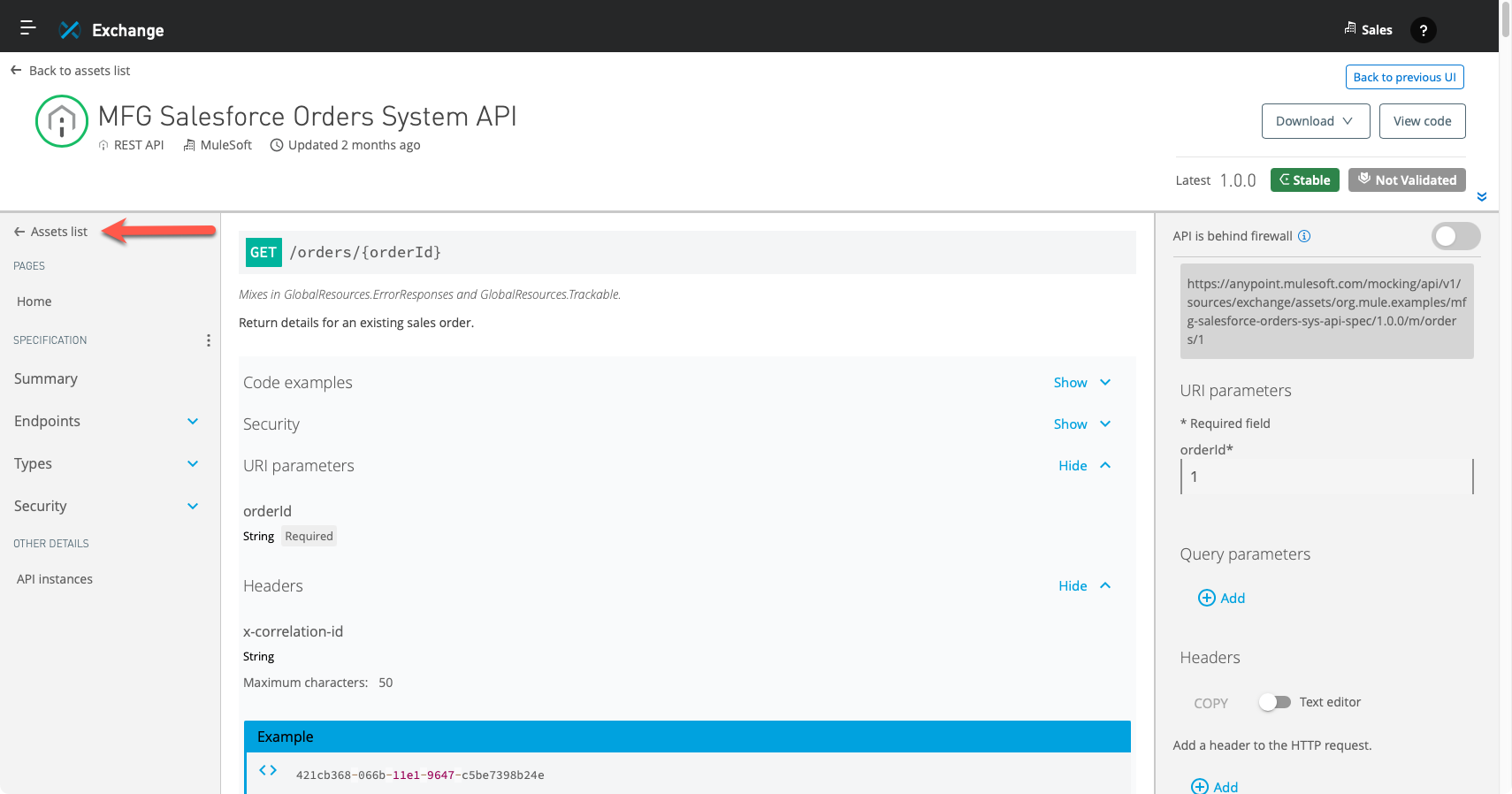
Task: Hide the URI parameters section
Action: pos(1084,466)
